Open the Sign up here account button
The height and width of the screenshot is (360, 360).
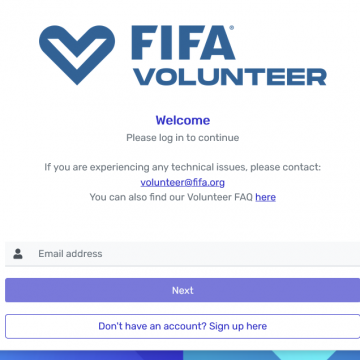(182, 326)
